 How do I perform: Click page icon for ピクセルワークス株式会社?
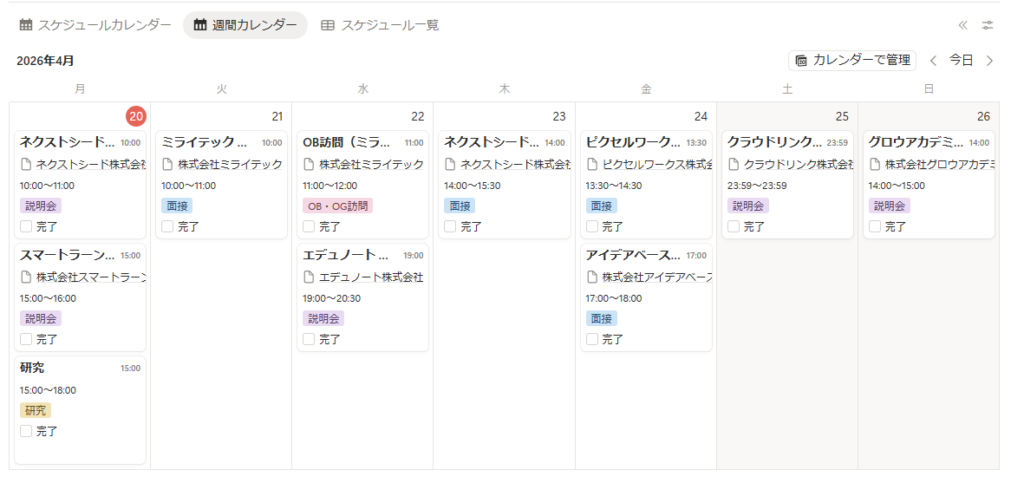(592, 164)
